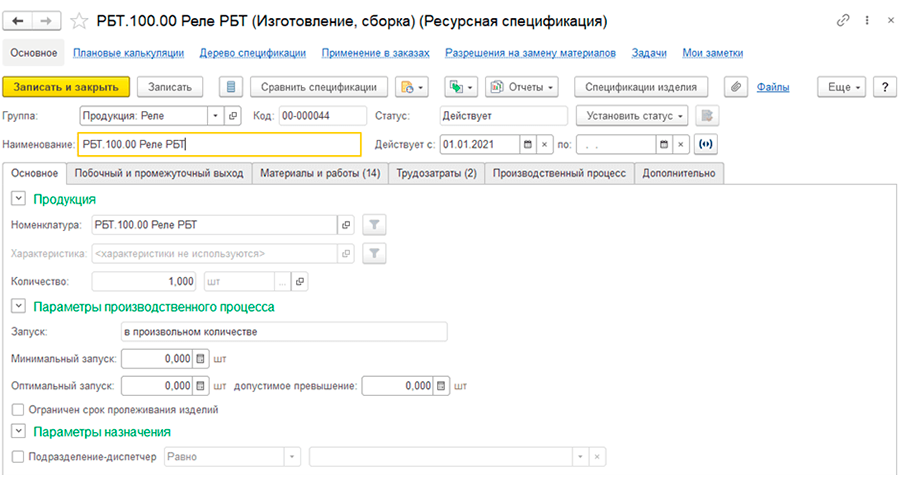Screen dimensions: 901x484
Task: Open calendar for the по date field
Action: (x=664, y=144)
